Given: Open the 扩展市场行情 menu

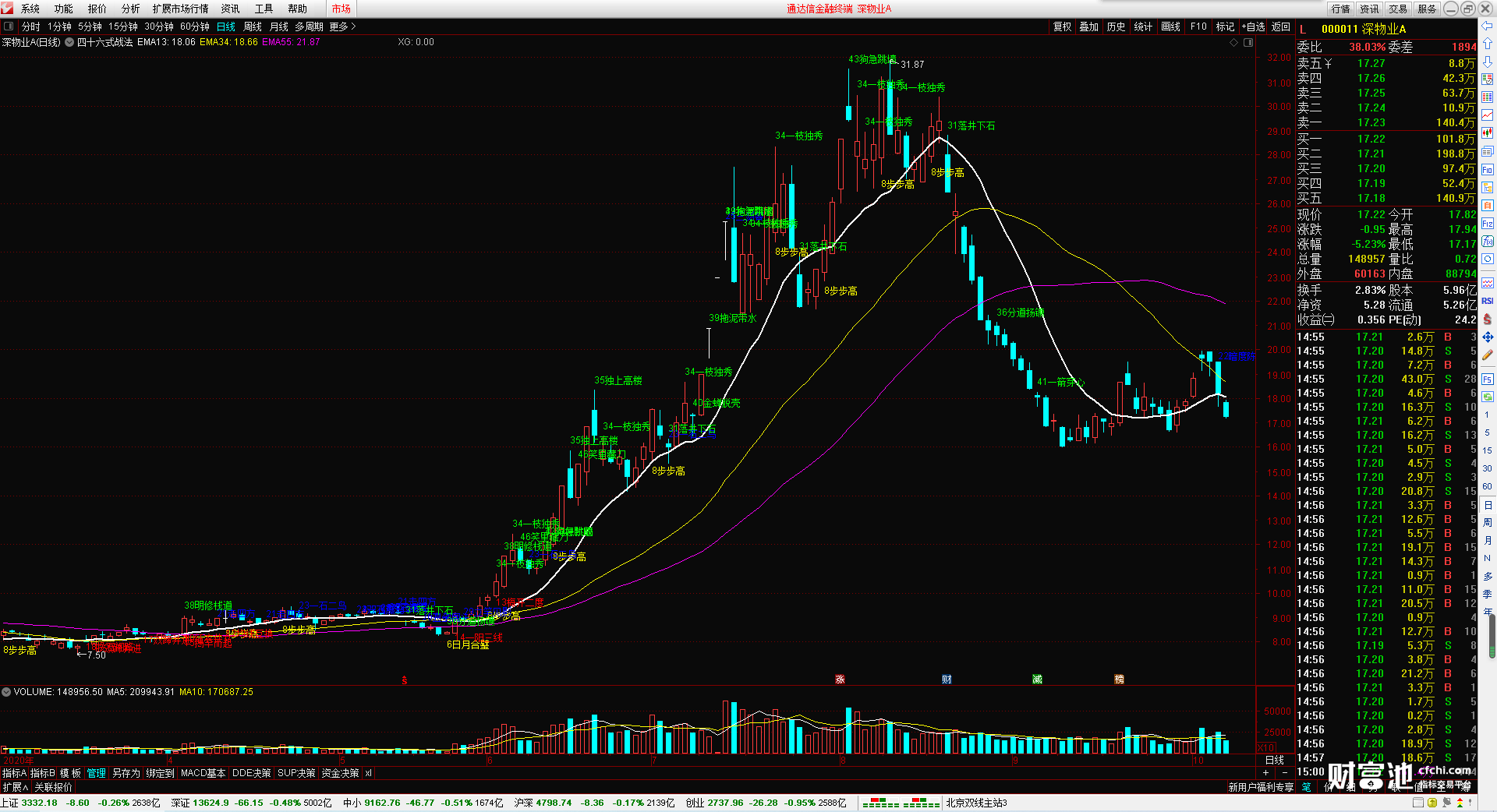Looking at the screenshot, I should tap(180, 9).
